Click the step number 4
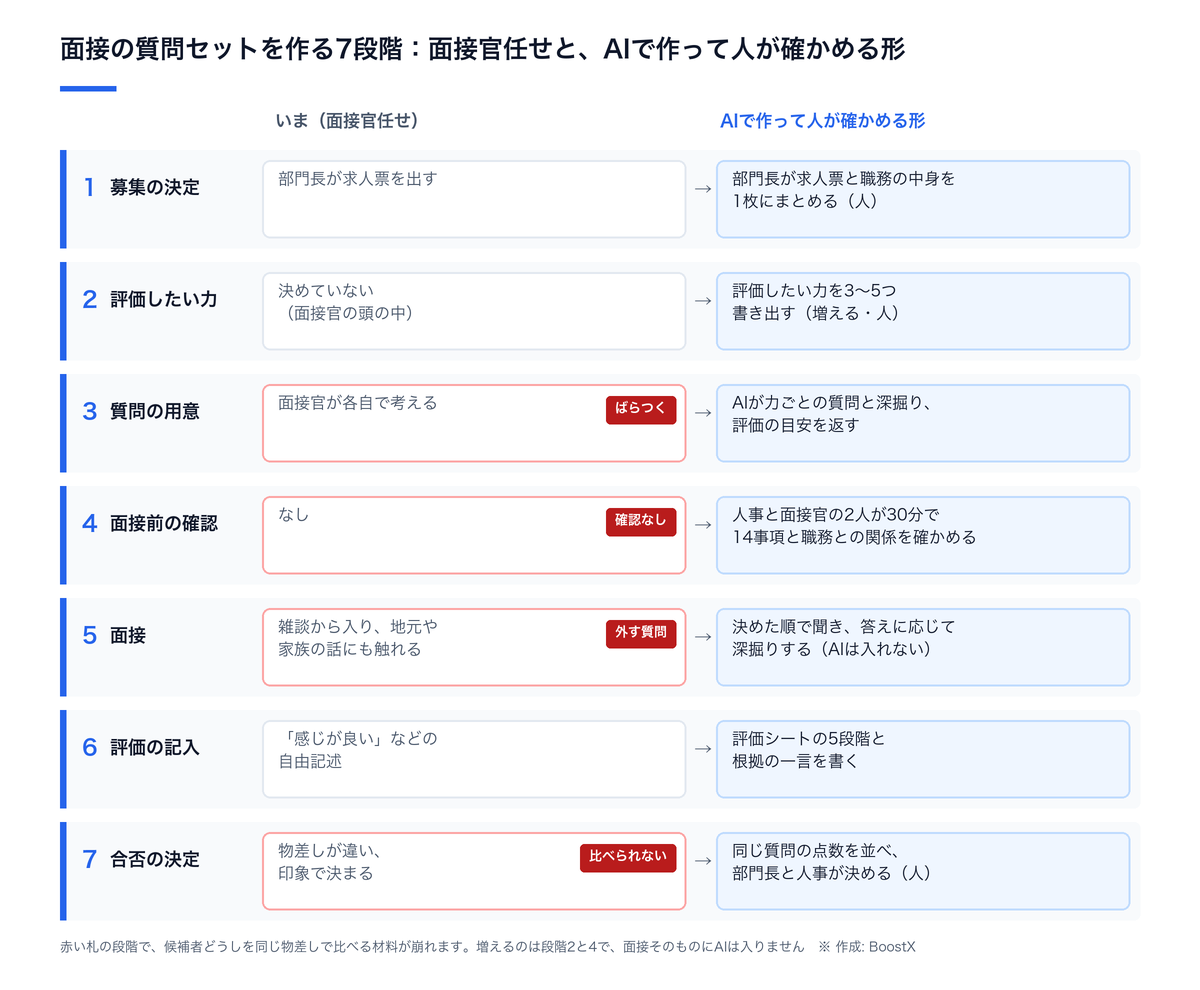Image resolution: width=1200 pixels, height=990 pixels. 89,523
